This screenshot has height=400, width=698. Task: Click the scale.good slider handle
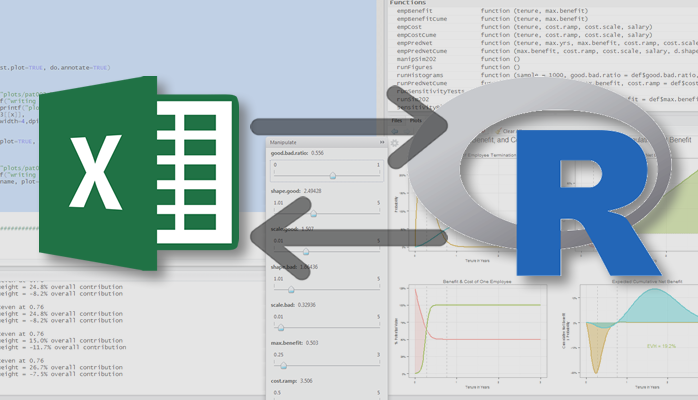point(306,252)
